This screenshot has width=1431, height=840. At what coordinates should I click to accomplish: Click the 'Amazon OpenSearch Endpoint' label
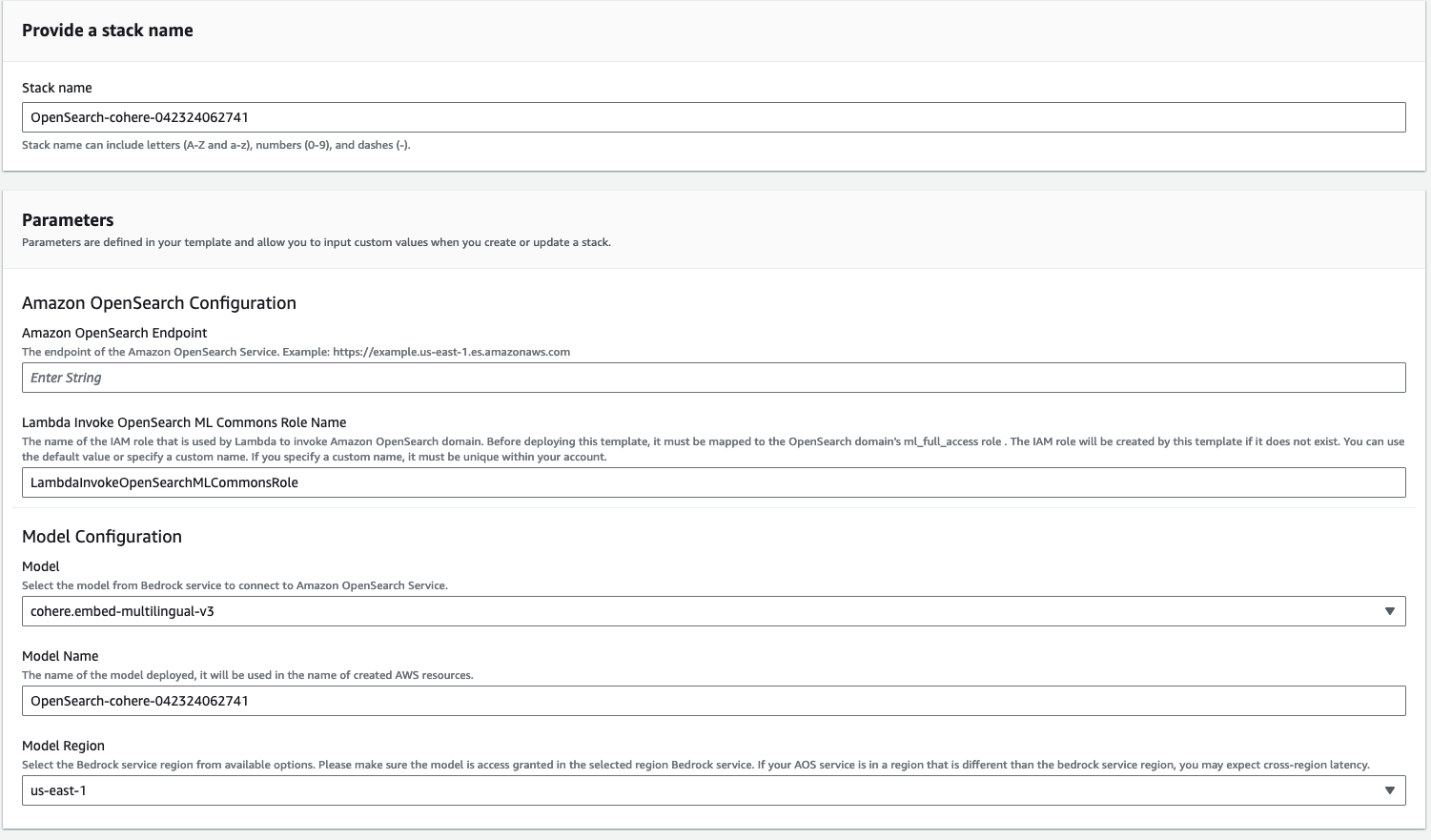coord(114,333)
